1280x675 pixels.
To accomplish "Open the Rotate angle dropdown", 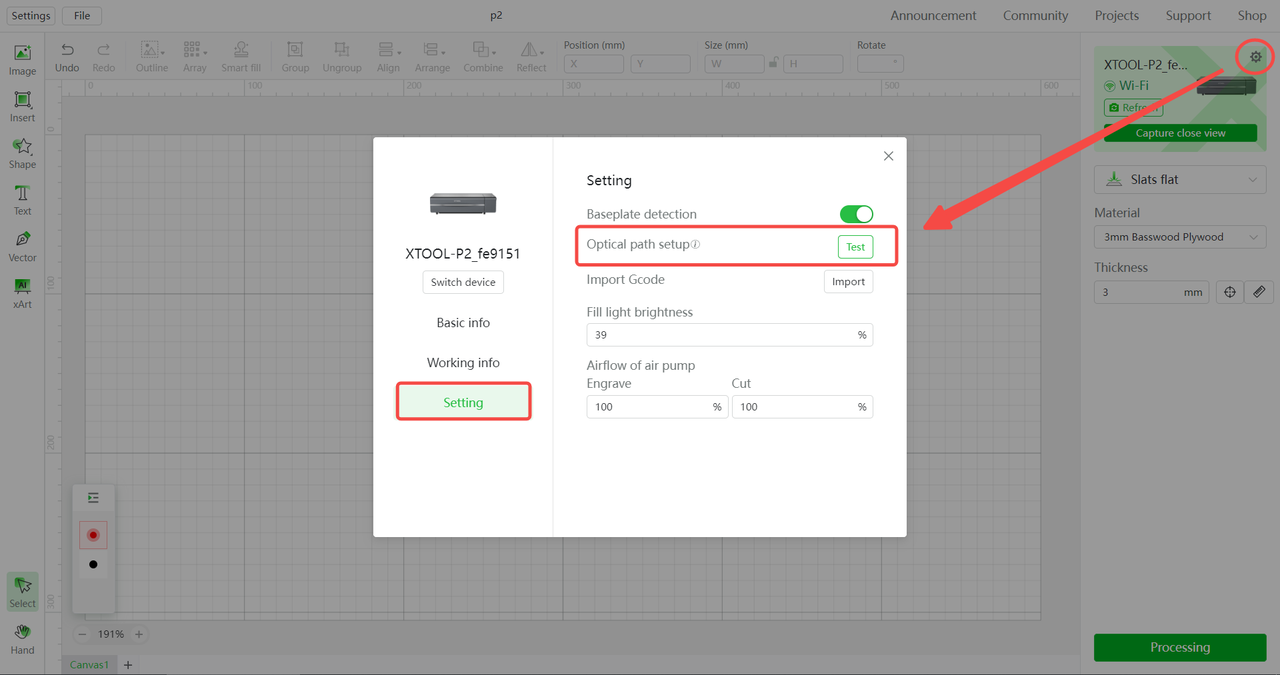I will point(880,63).
